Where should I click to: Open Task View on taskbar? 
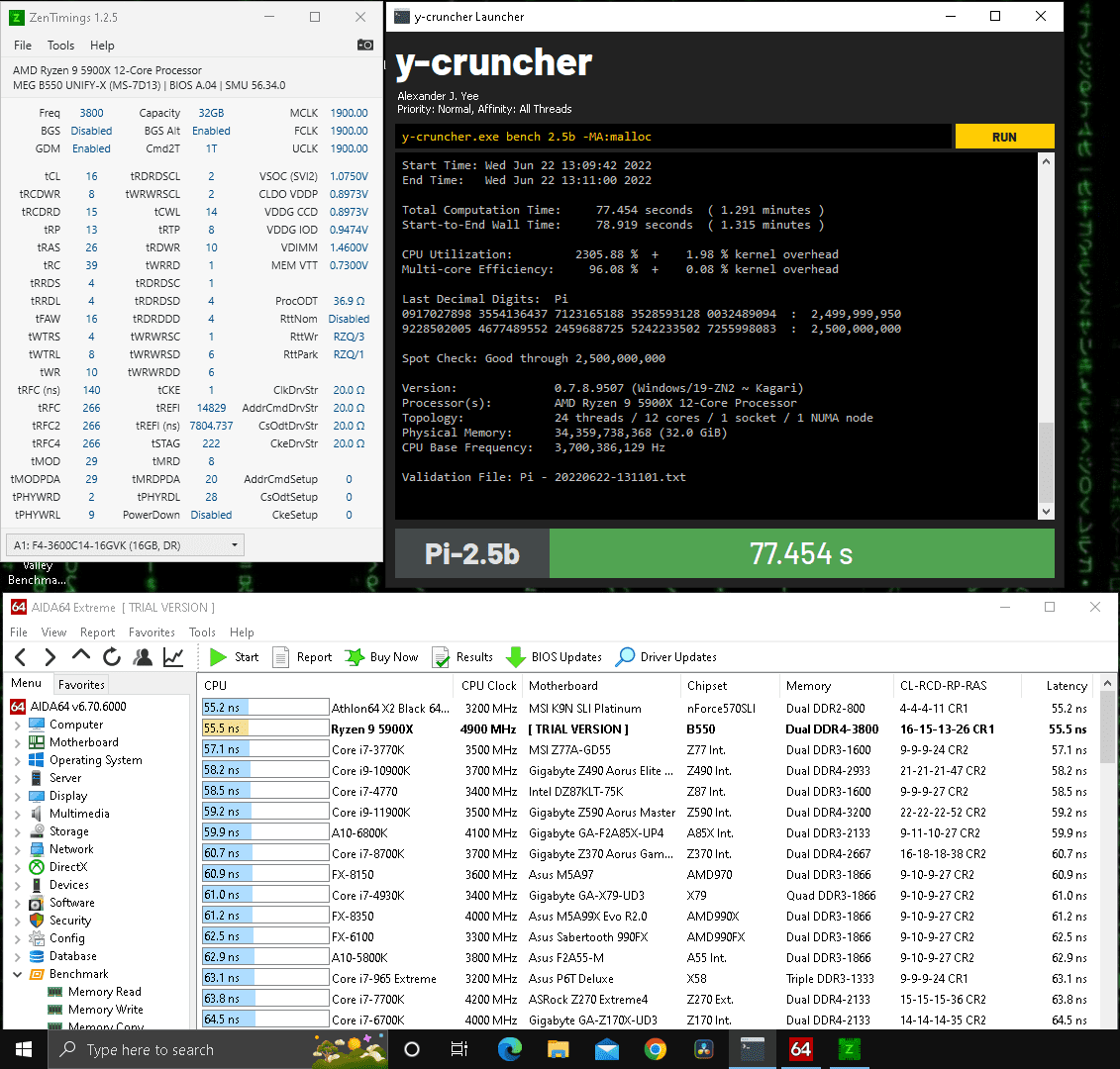click(459, 1050)
